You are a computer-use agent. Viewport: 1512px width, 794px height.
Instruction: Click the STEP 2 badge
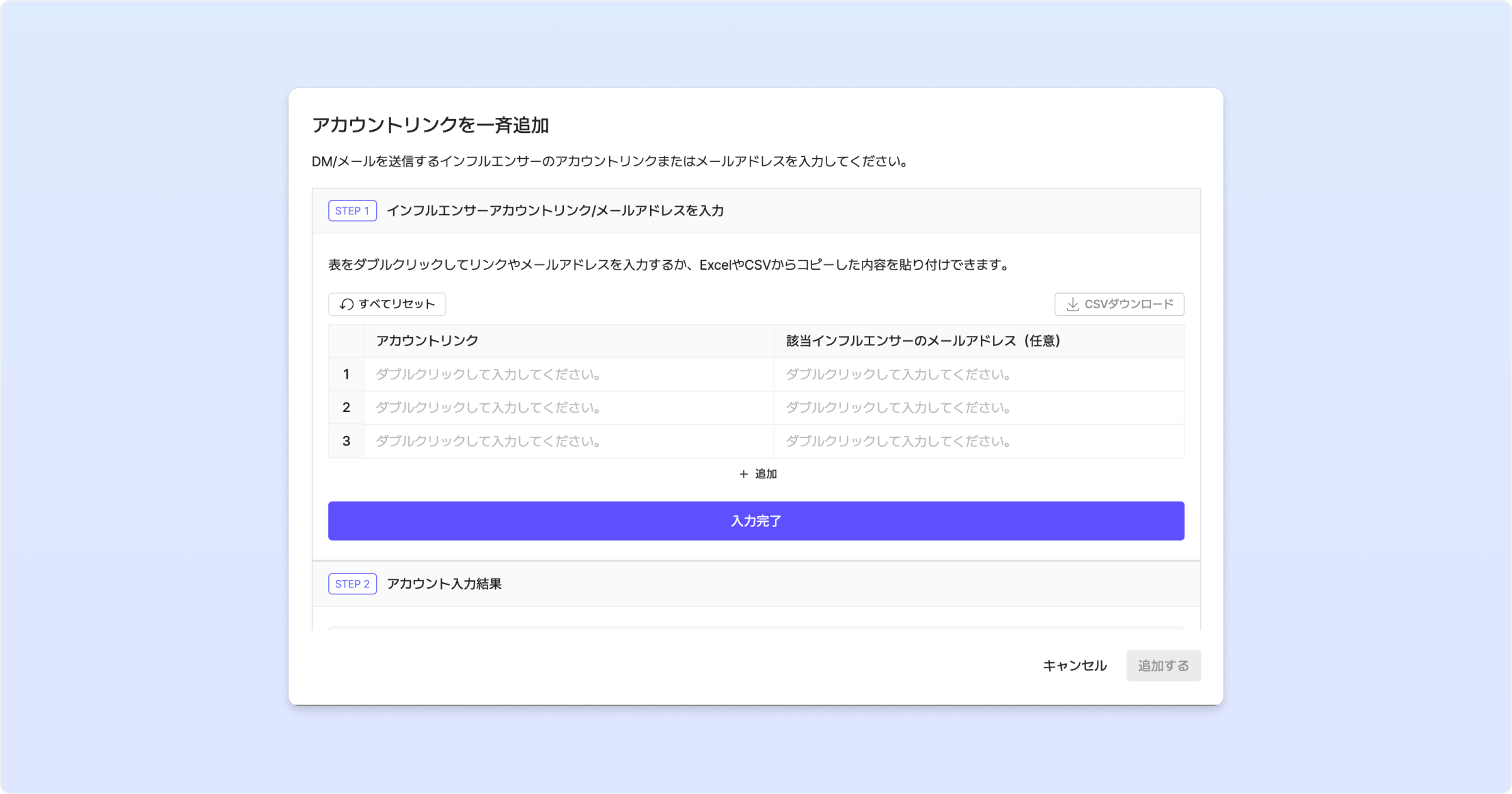coord(352,584)
